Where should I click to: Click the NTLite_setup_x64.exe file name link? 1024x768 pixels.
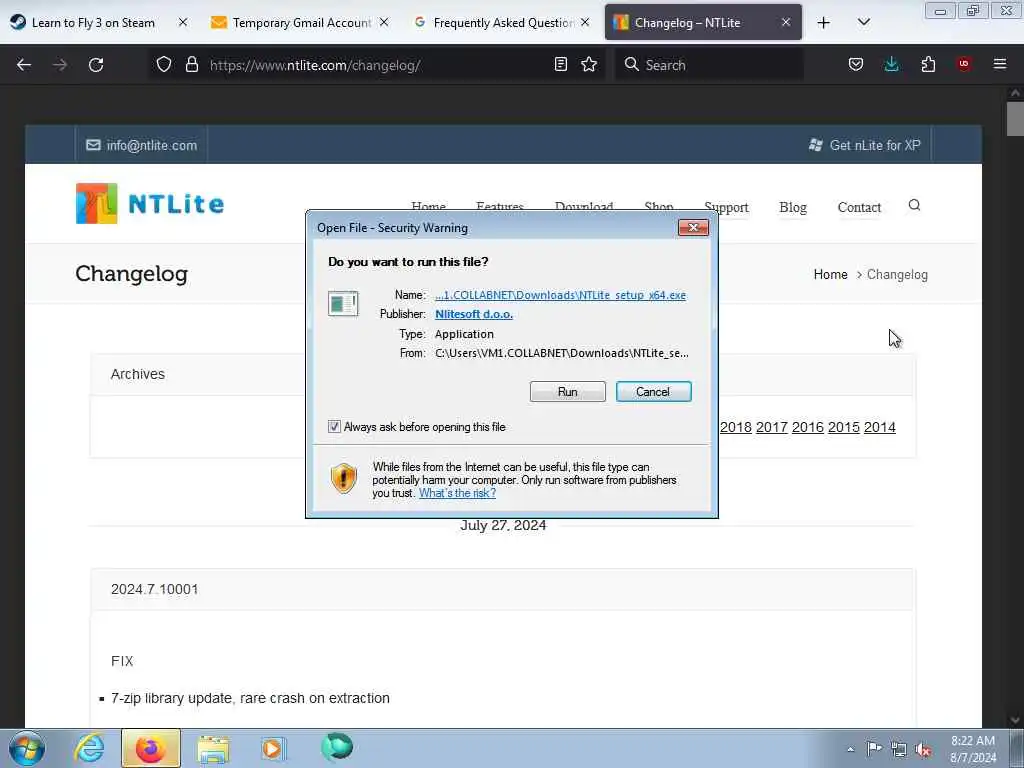(560, 295)
